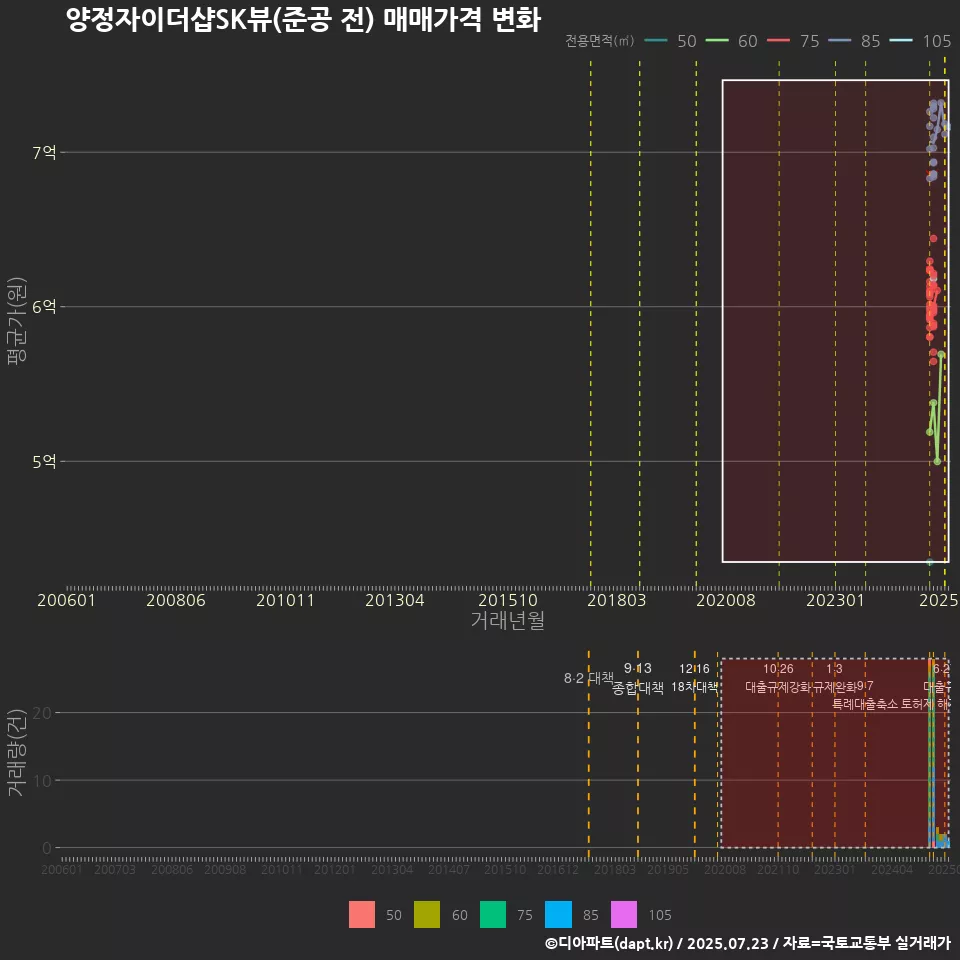960x960 pixels.
Task: Click the '특례대출축소' annotation text
Action: click(865, 704)
